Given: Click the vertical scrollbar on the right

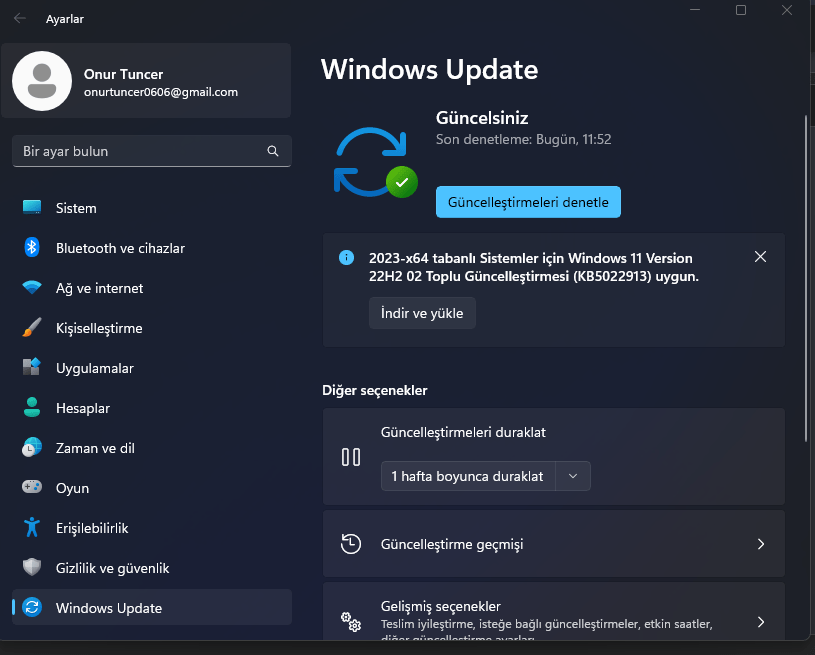Looking at the screenshot, I should coord(806,278).
